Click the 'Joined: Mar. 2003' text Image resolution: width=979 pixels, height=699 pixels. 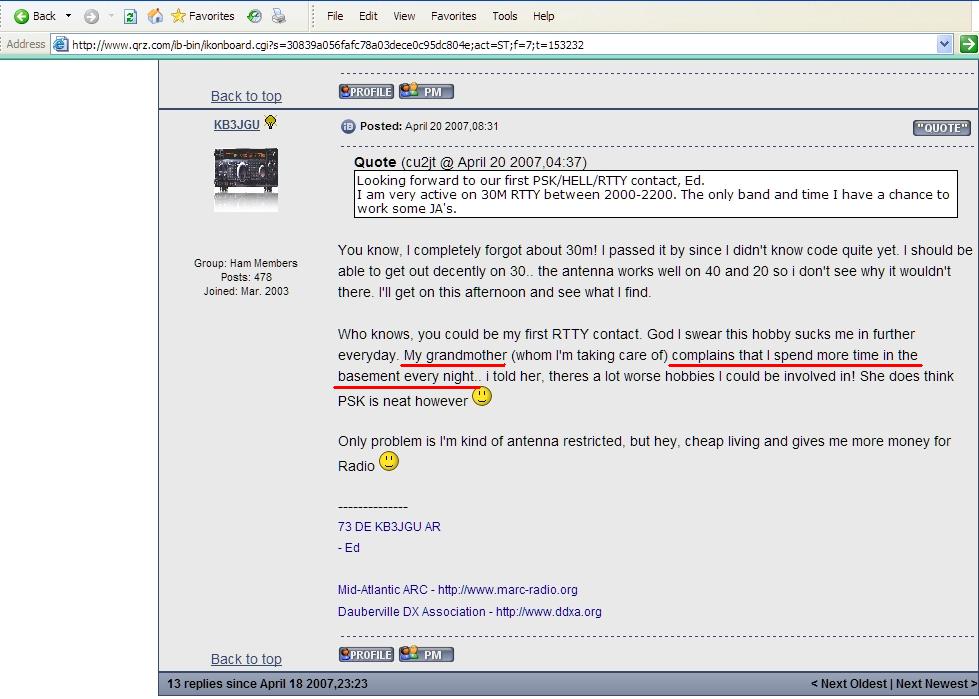pos(246,291)
